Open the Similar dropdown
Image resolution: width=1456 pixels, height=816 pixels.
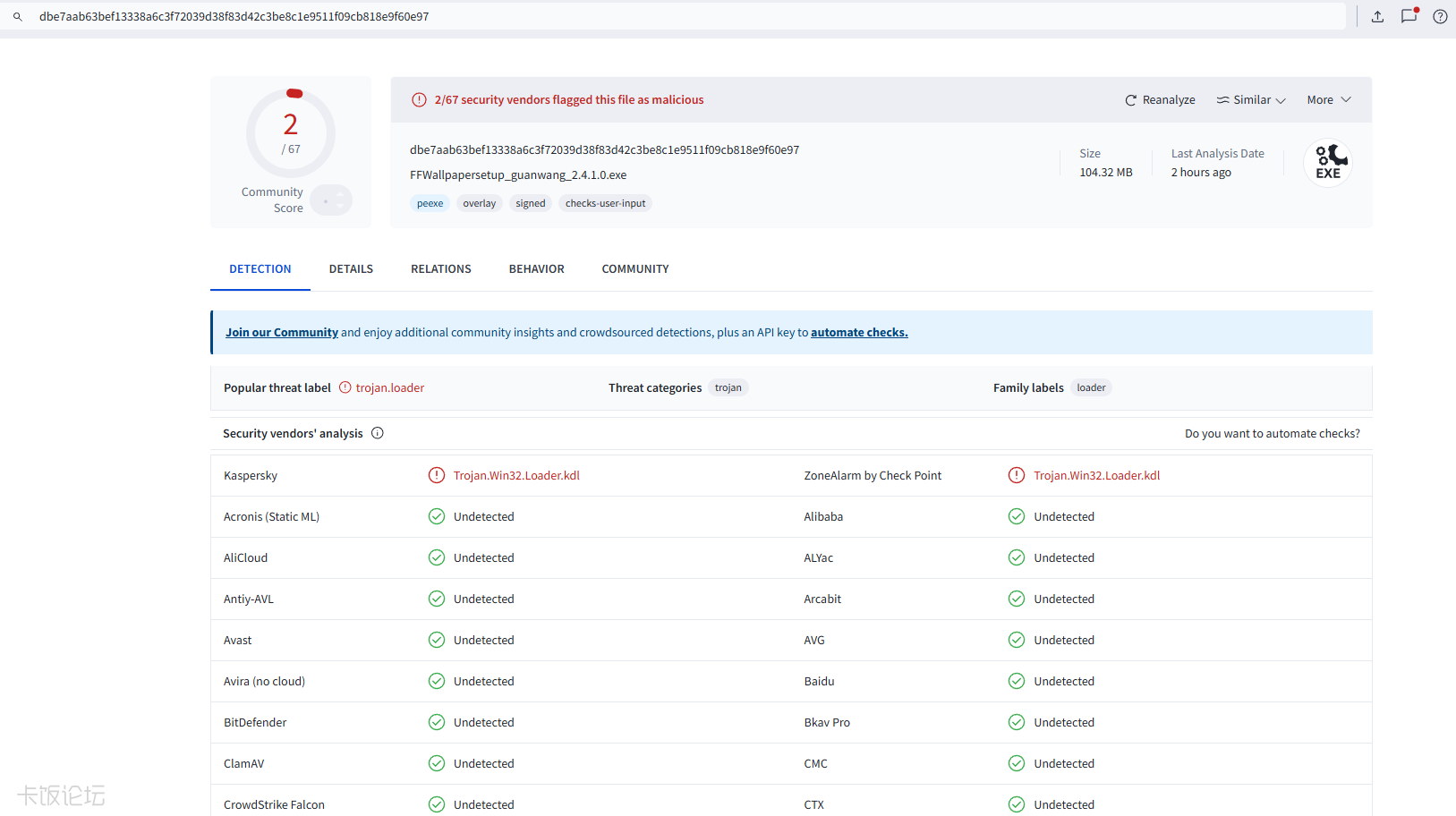pos(1251,100)
